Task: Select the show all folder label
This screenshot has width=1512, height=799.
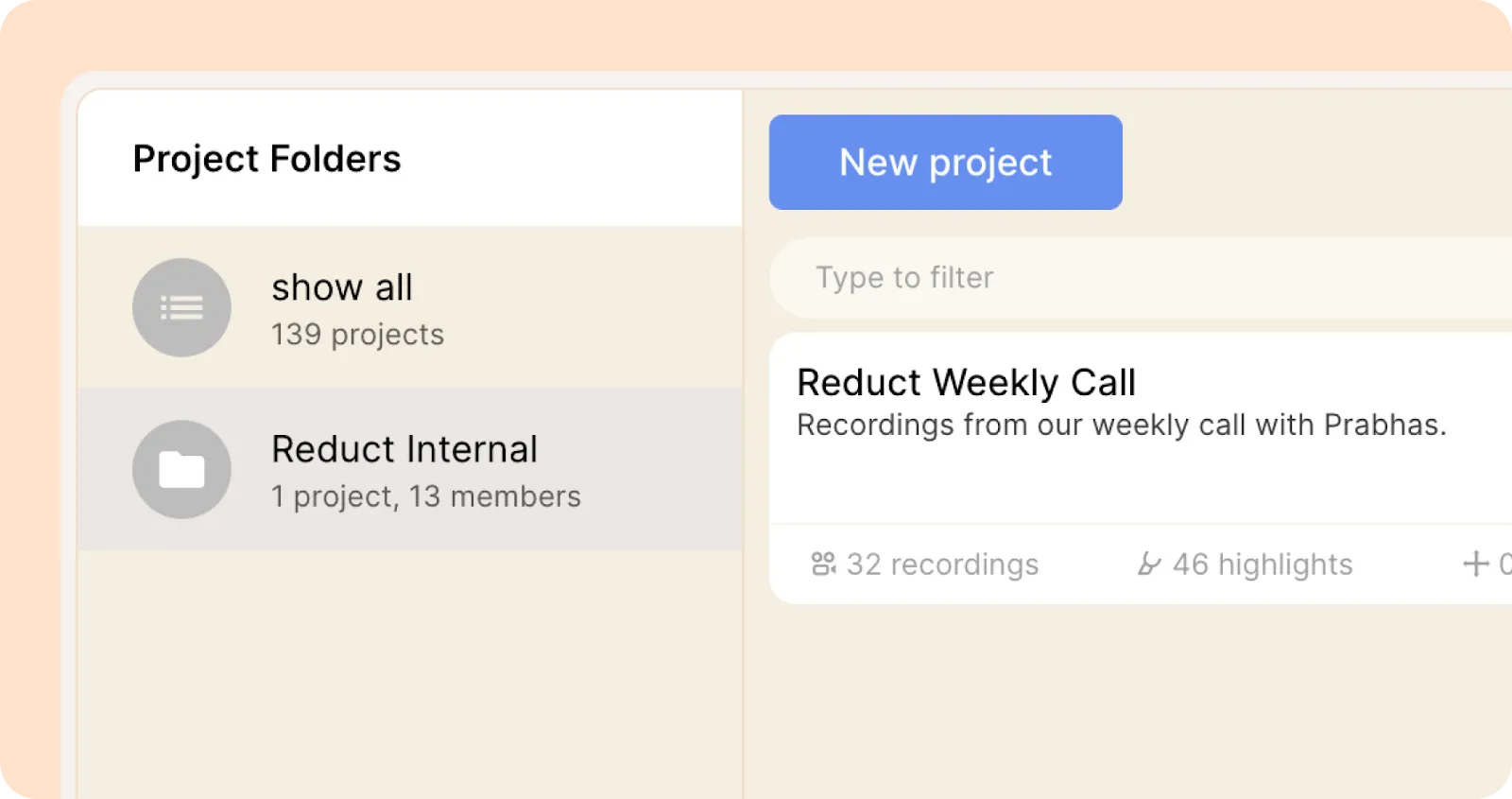Action: 342,287
